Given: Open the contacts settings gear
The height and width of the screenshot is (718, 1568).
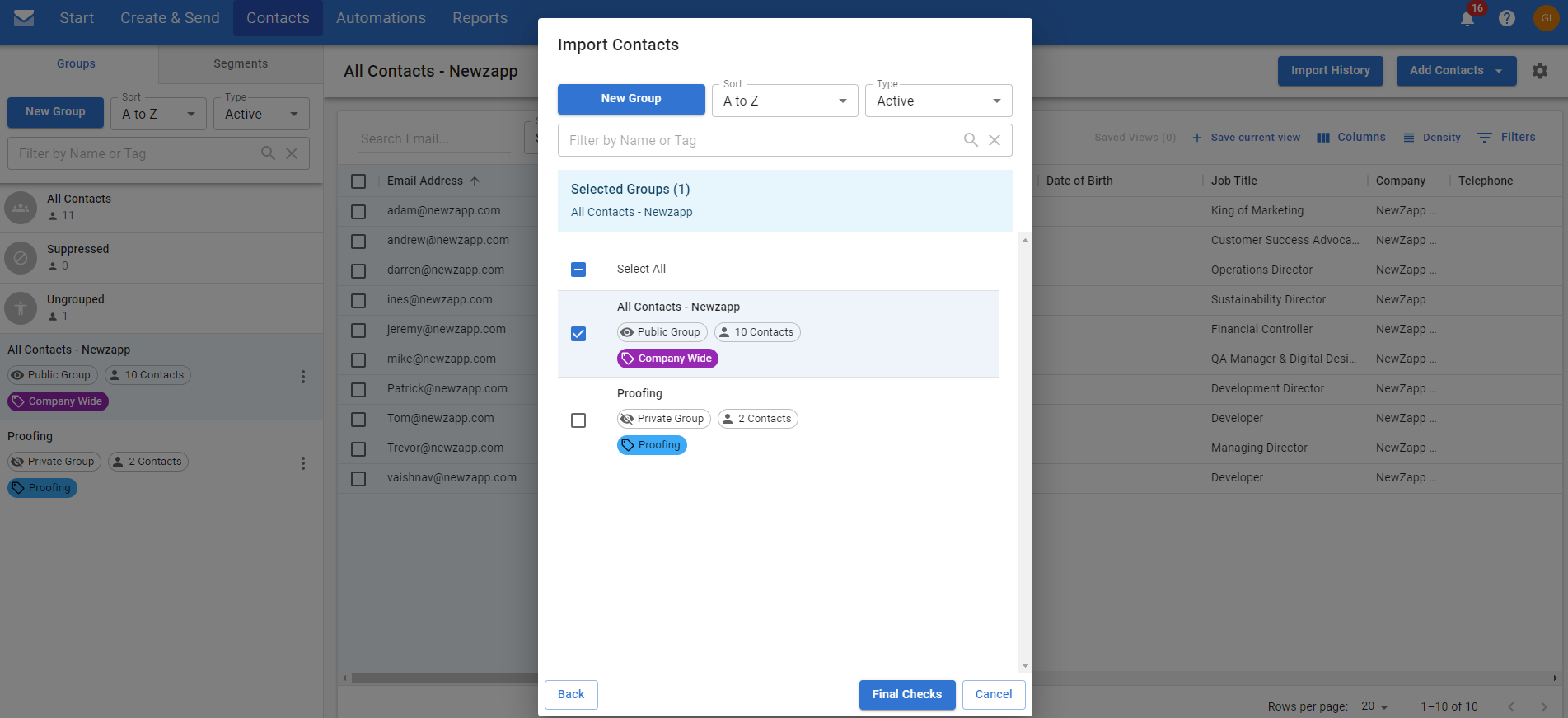Looking at the screenshot, I should (x=1540, y=71).
